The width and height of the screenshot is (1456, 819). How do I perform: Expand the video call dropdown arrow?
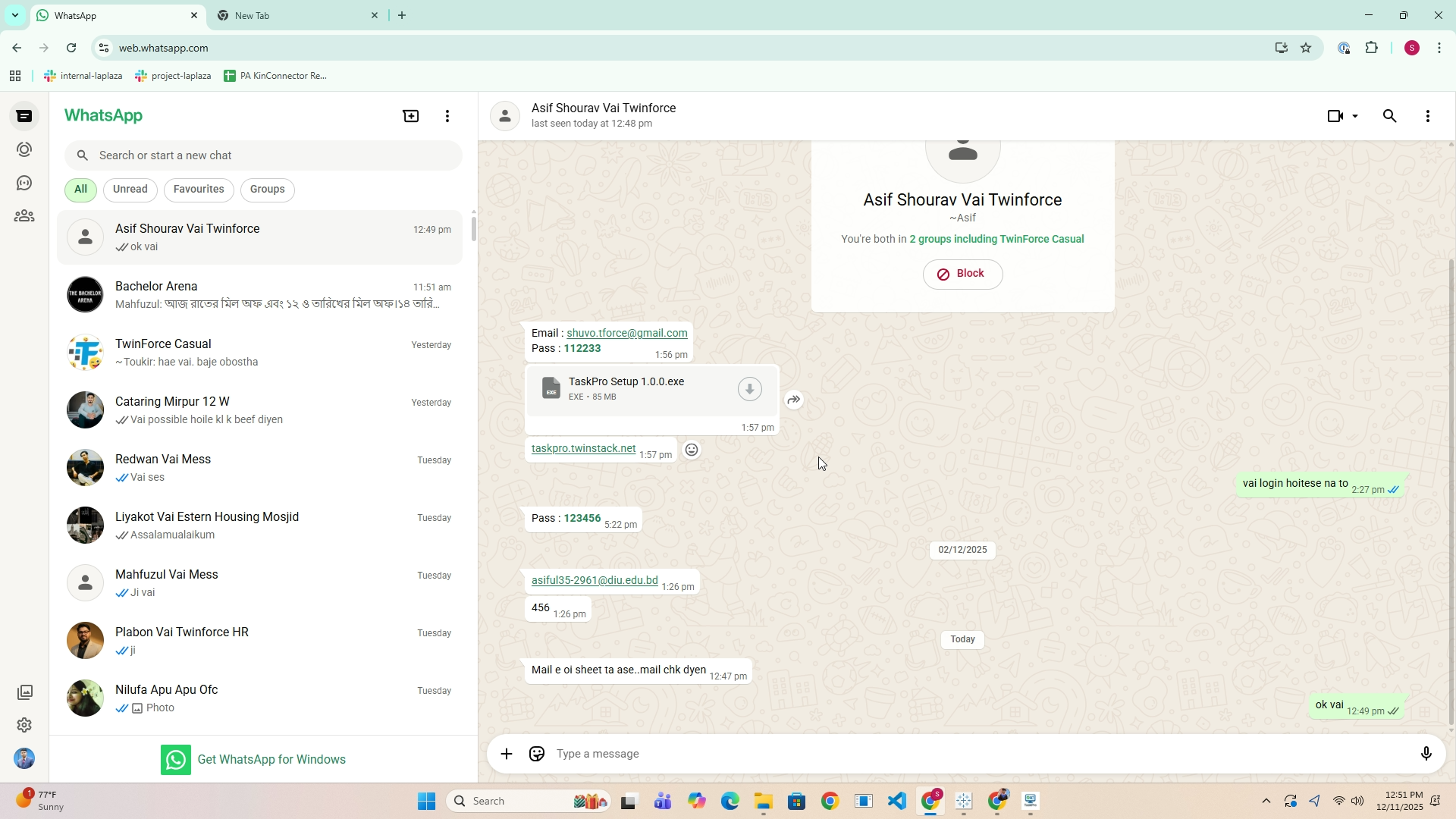click(1355, 116)
